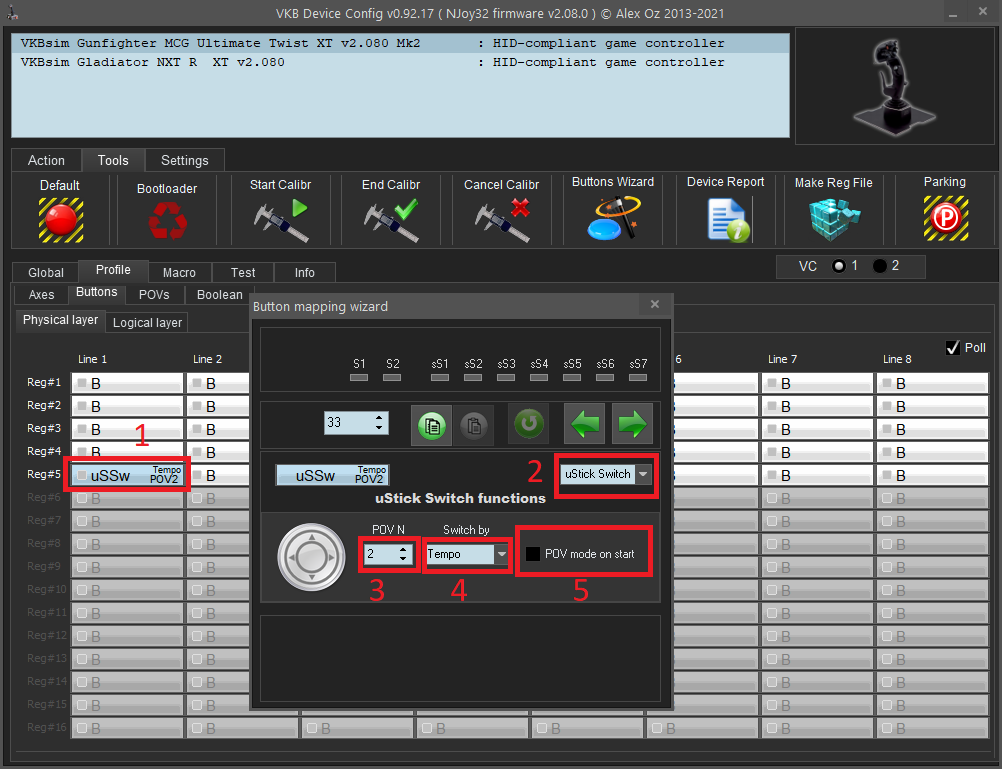Select VKBsim Gunfighter MCG Ultimate device
The height and width of the screenshot is (769, 1002).
pos(400,43)
